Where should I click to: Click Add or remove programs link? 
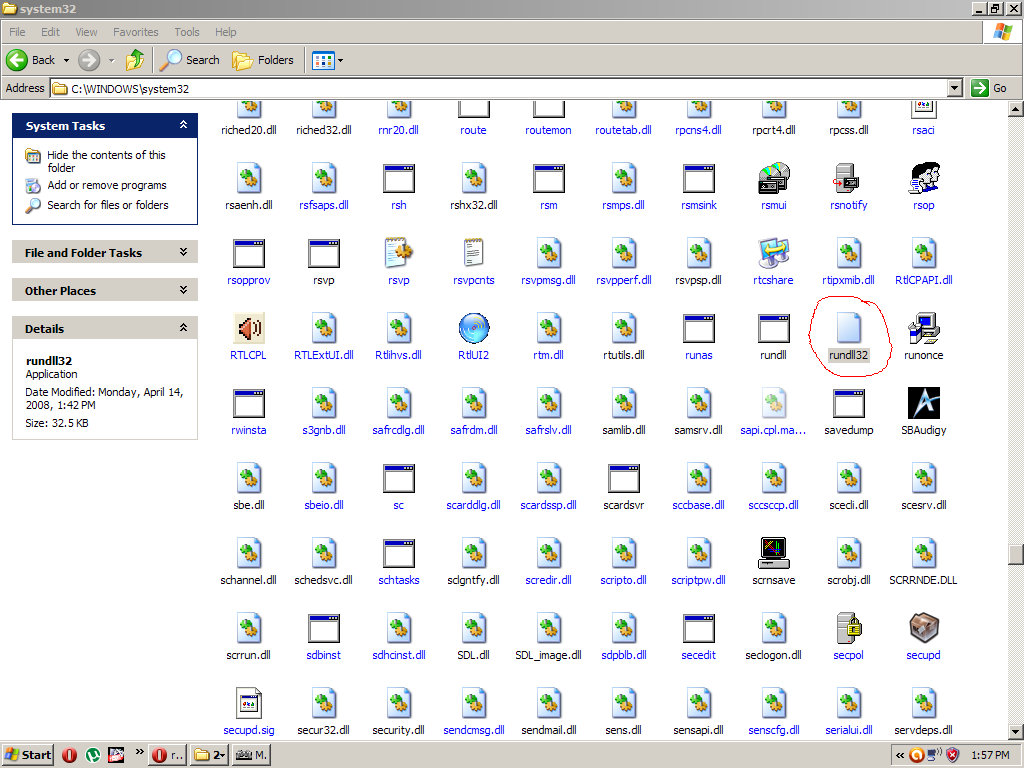click(106, 185)
